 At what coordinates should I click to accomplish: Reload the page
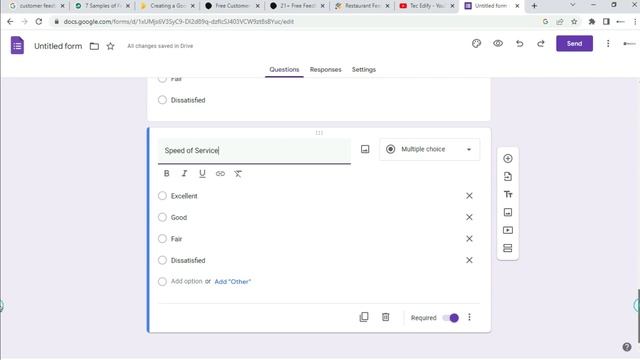click(x=39, y=22)
